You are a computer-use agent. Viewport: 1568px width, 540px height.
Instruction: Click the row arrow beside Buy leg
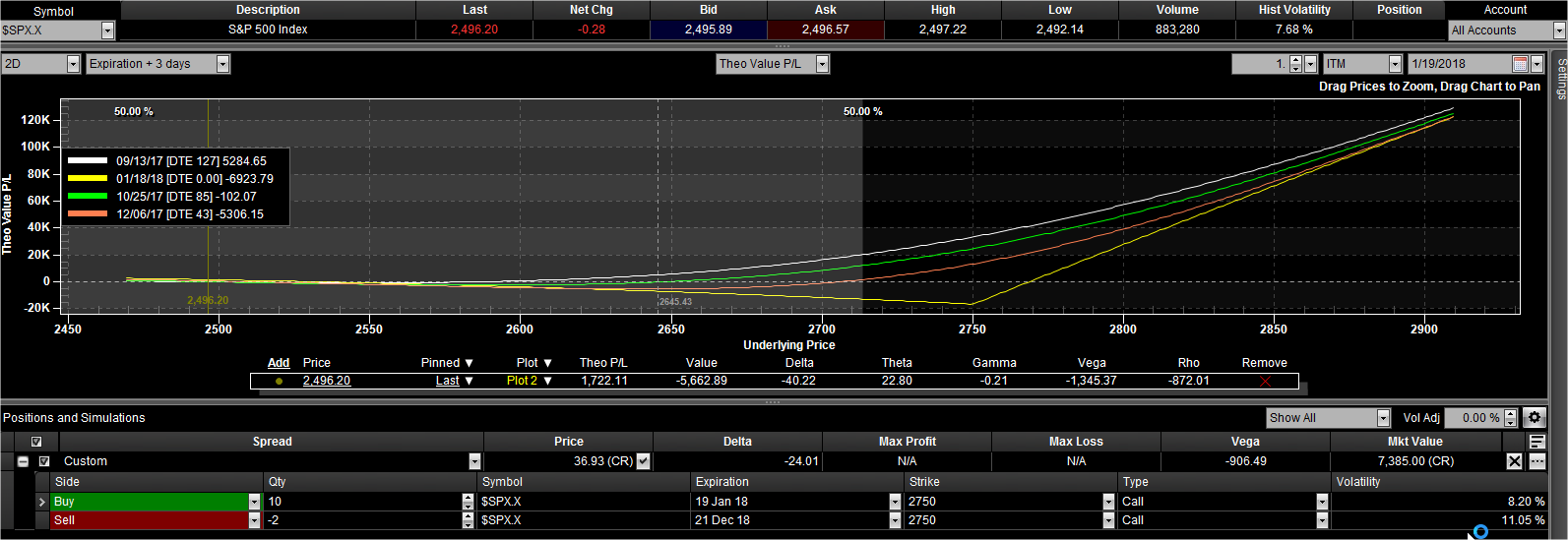(41, 502)
